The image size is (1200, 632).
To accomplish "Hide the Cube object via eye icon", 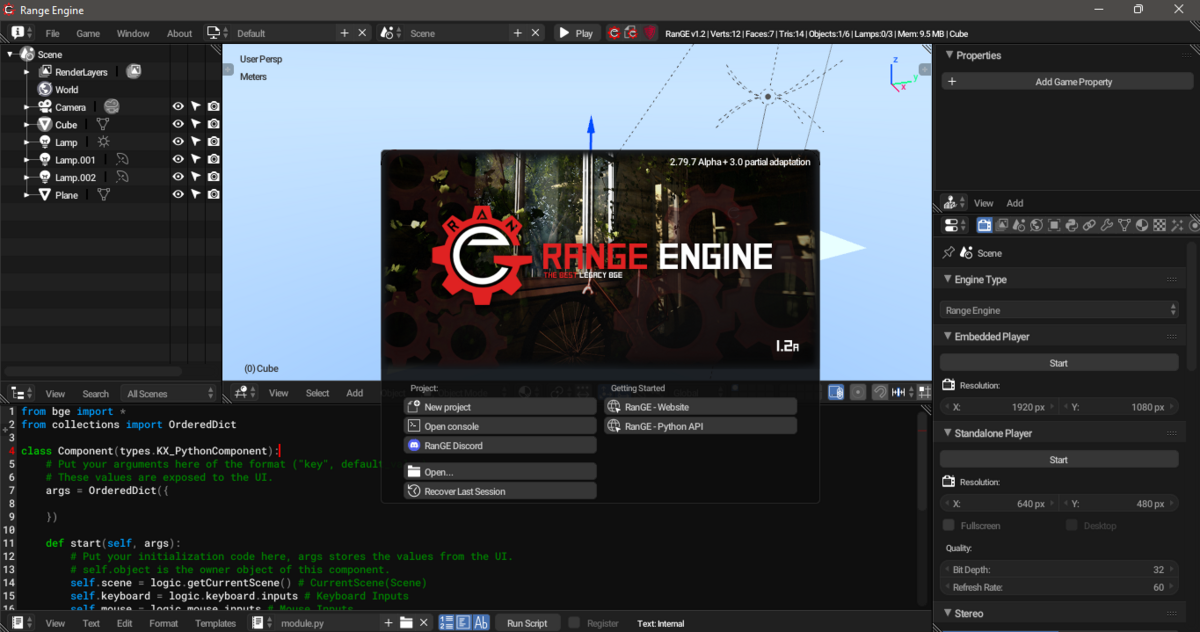I will (x=178, y=125).
